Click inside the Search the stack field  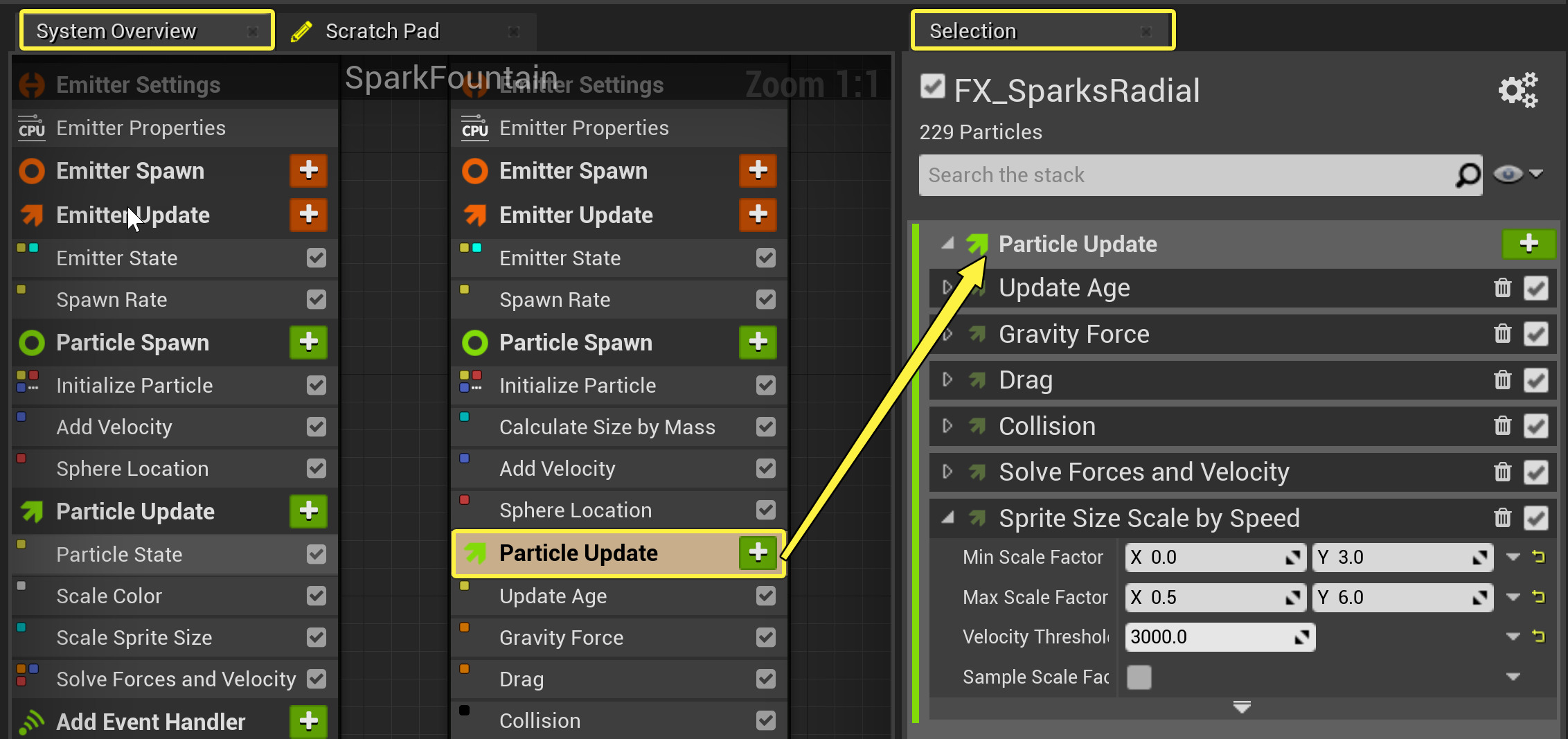coord(1177,175)
